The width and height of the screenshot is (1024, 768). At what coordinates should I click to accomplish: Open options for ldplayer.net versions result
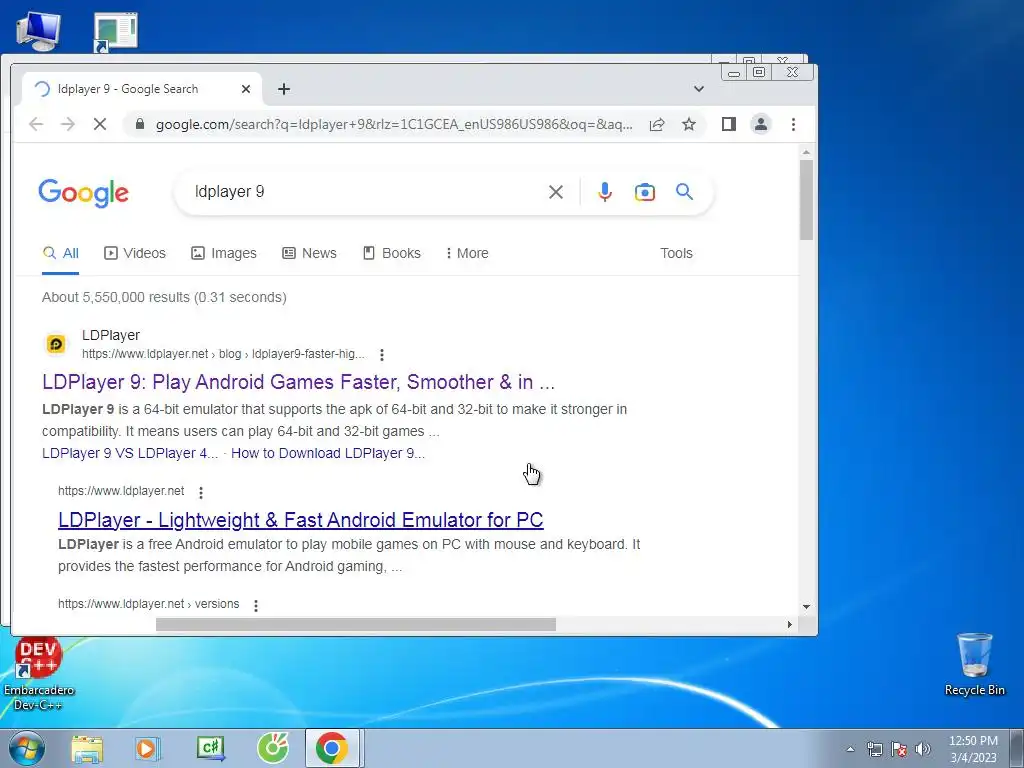click(256, 605)
